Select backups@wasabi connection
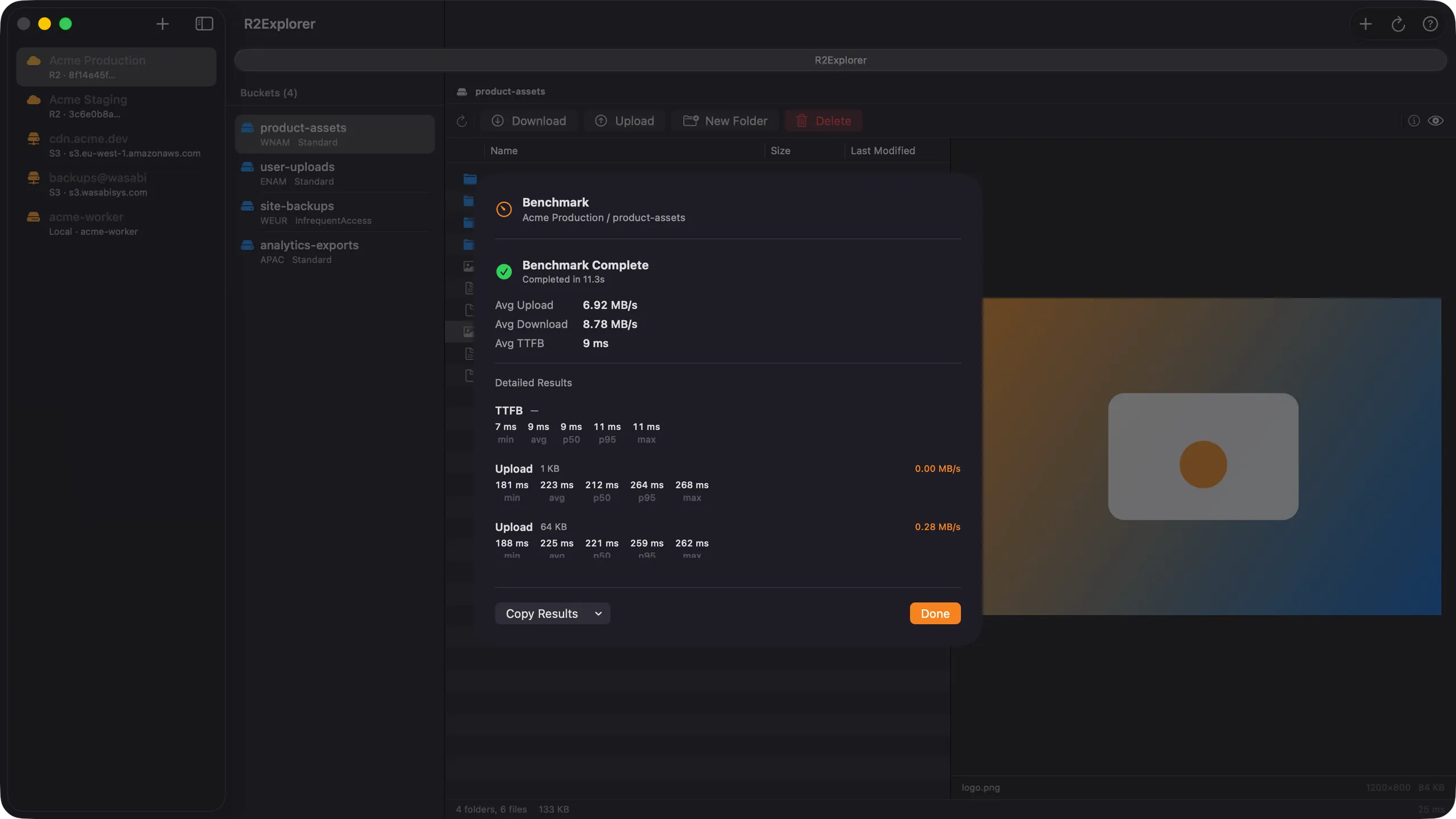Viewport: 1456px width, 819px height. 116,185
